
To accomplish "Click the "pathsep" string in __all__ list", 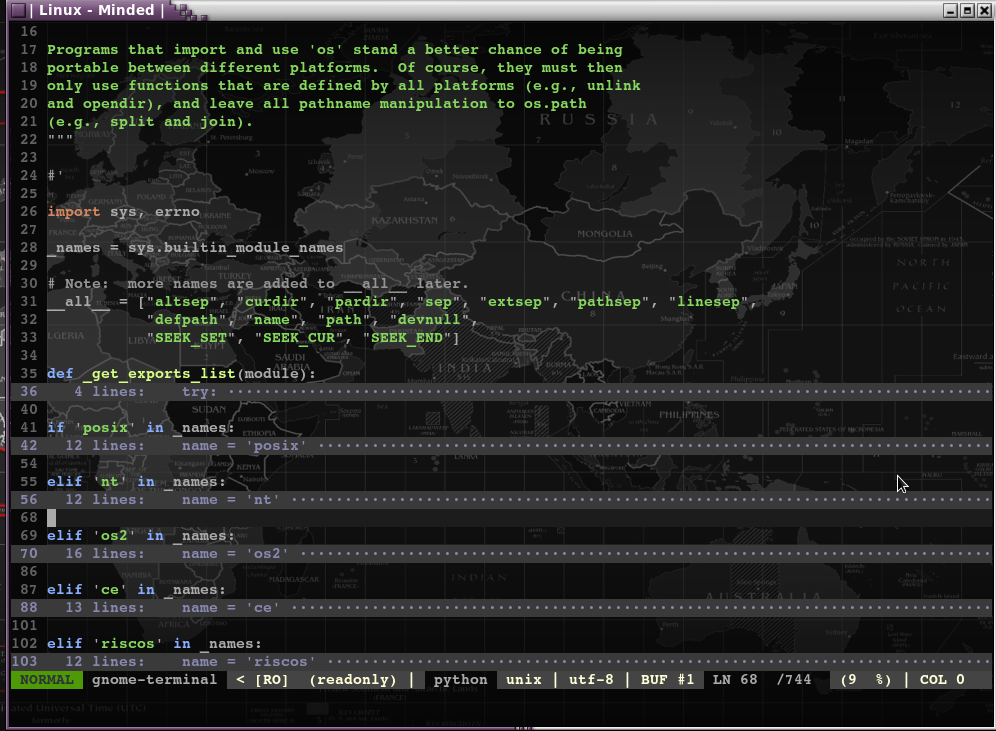I will point(609,302).
